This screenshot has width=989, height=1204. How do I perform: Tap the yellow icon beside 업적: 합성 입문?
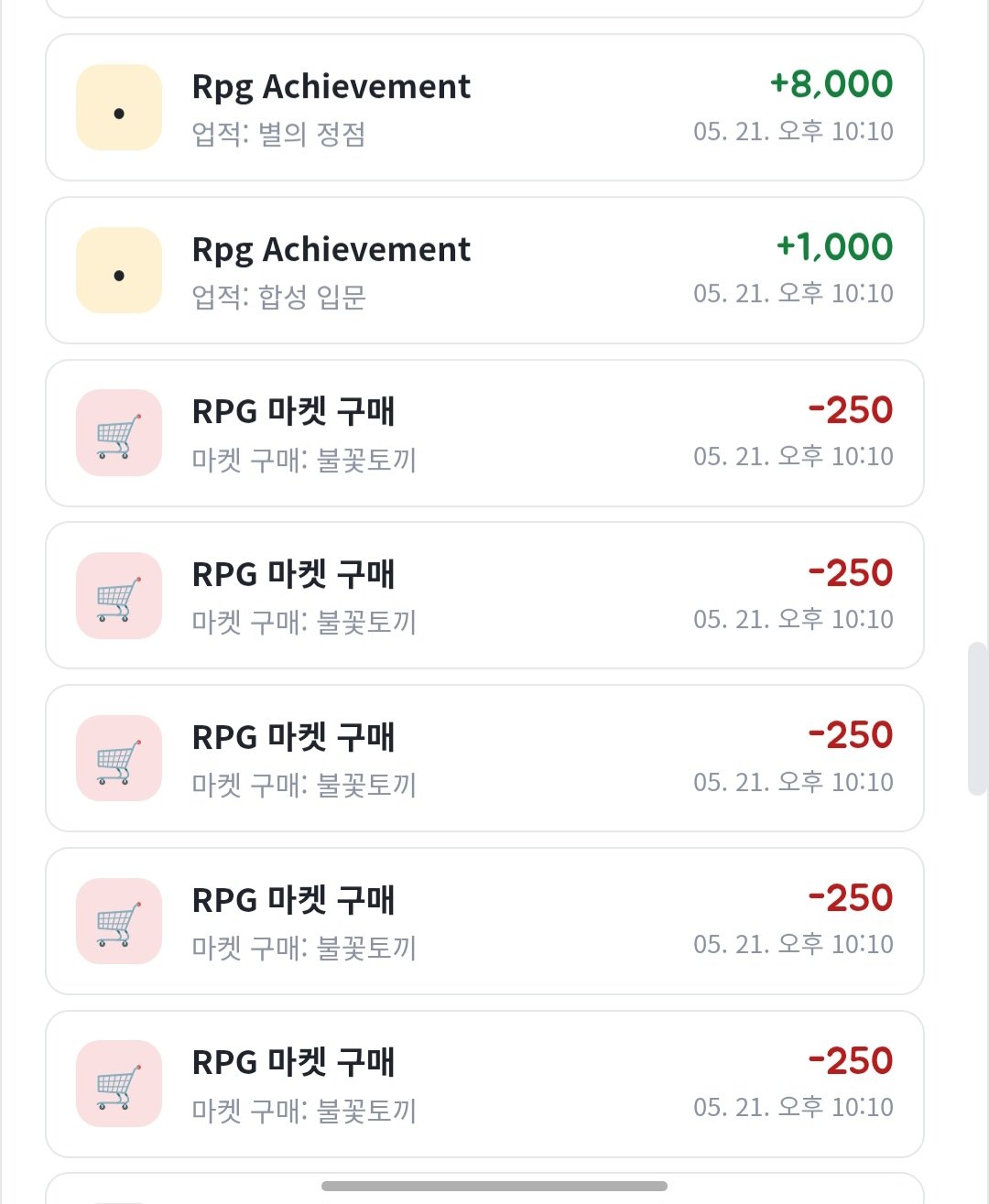coord(119,271)
